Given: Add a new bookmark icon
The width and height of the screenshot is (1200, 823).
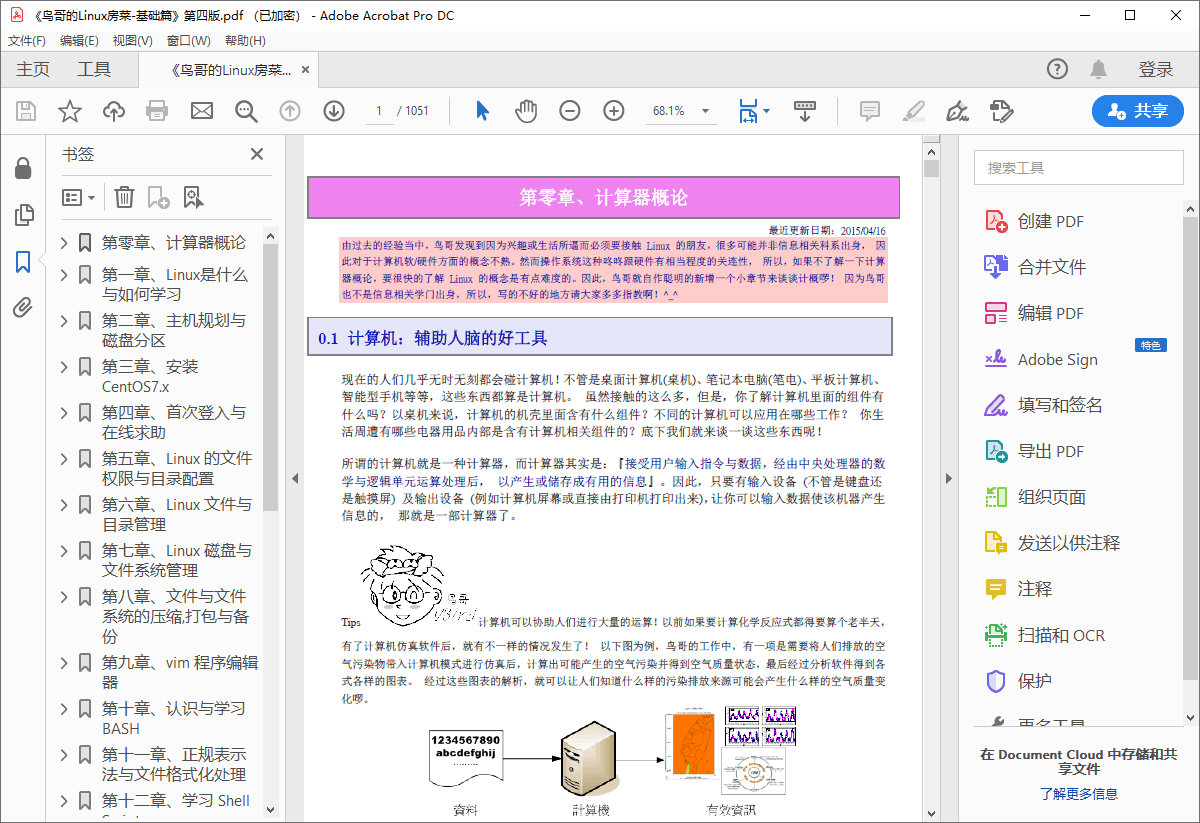Looking at the screenshot, I should pos(158,197).
